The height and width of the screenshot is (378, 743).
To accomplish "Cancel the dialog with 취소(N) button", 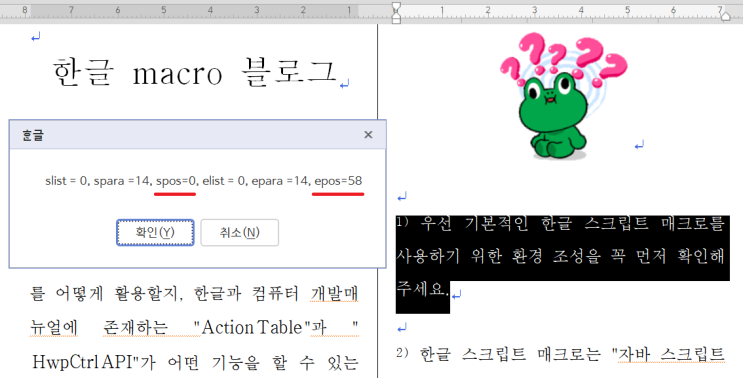I will click(x=239, y=232).
